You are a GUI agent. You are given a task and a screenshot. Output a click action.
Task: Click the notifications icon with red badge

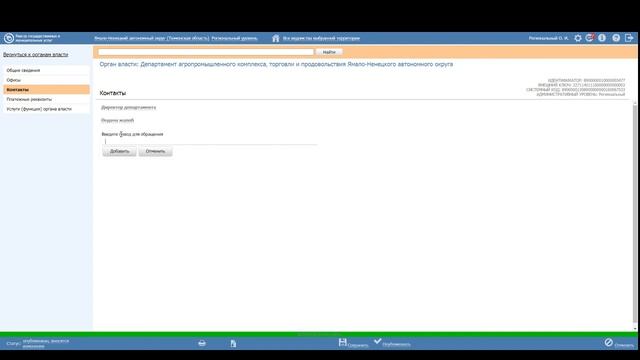pos(590,38)
